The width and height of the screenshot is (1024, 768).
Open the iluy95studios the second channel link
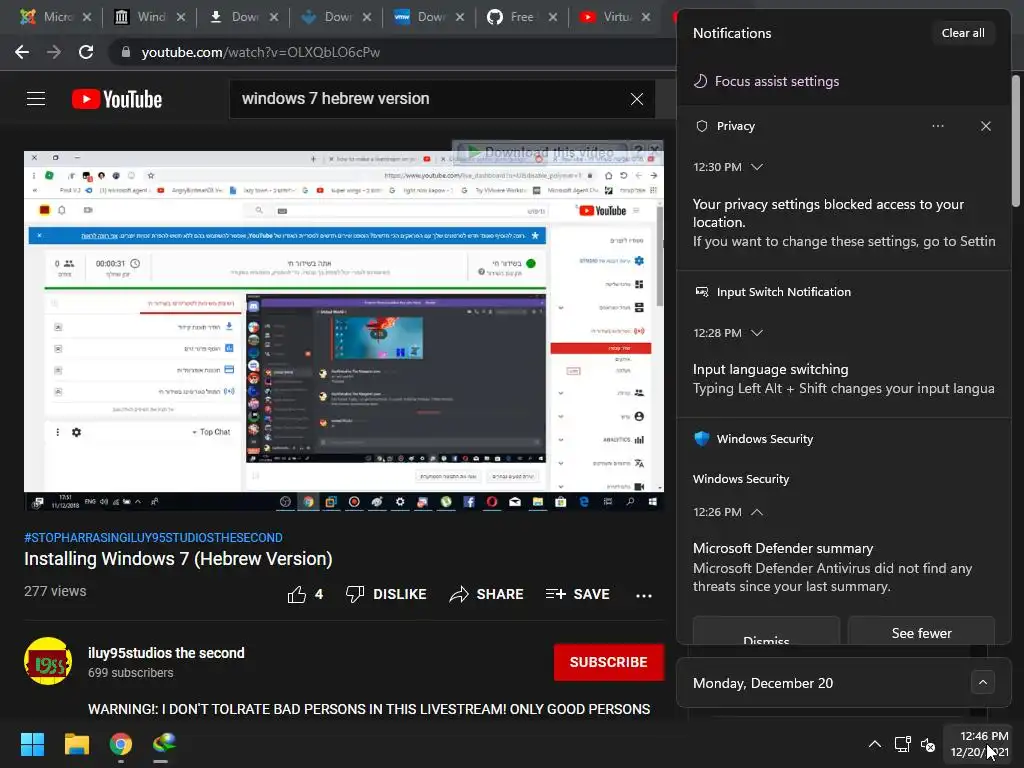pyautogui.click(x=166, y=653)
